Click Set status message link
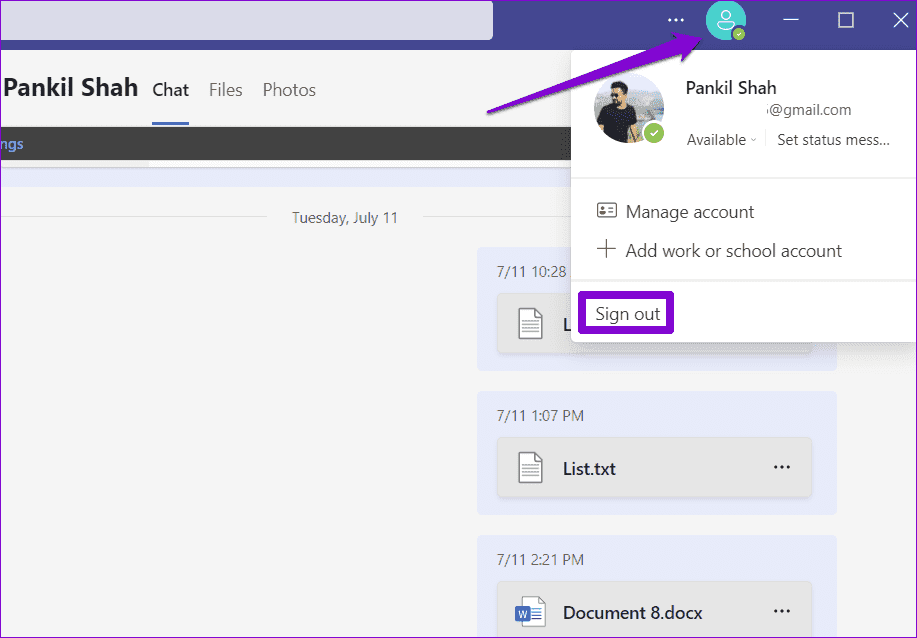Viewport: 917px width, 638px height. coord(833,140)
